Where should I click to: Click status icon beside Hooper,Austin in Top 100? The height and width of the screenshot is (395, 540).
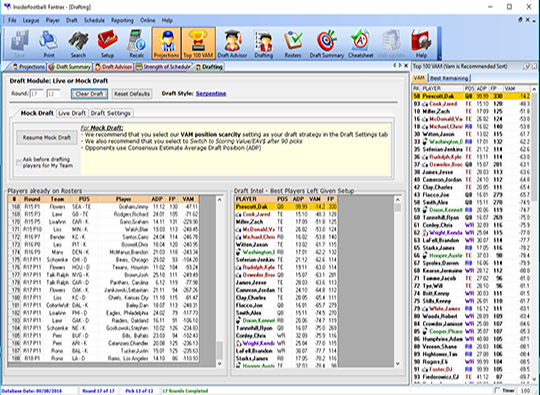coord(425,256)
